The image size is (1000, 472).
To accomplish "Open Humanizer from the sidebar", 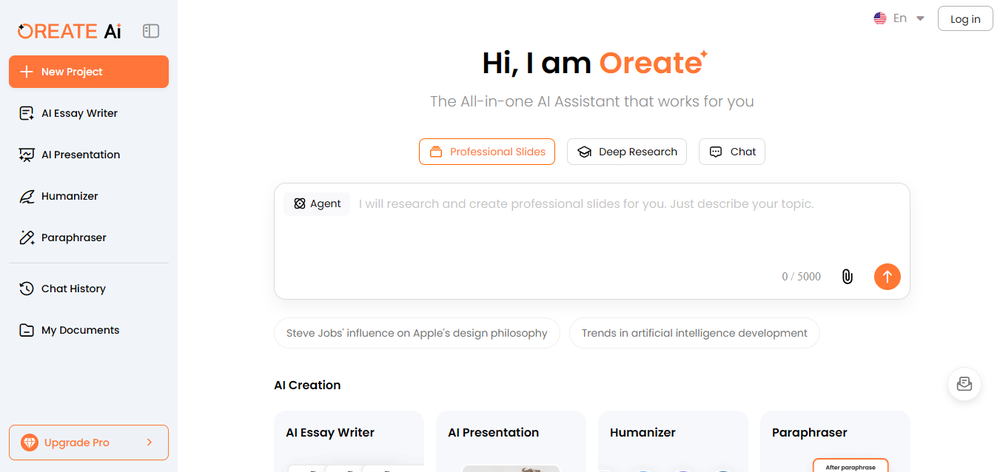I will click(69, 196).
